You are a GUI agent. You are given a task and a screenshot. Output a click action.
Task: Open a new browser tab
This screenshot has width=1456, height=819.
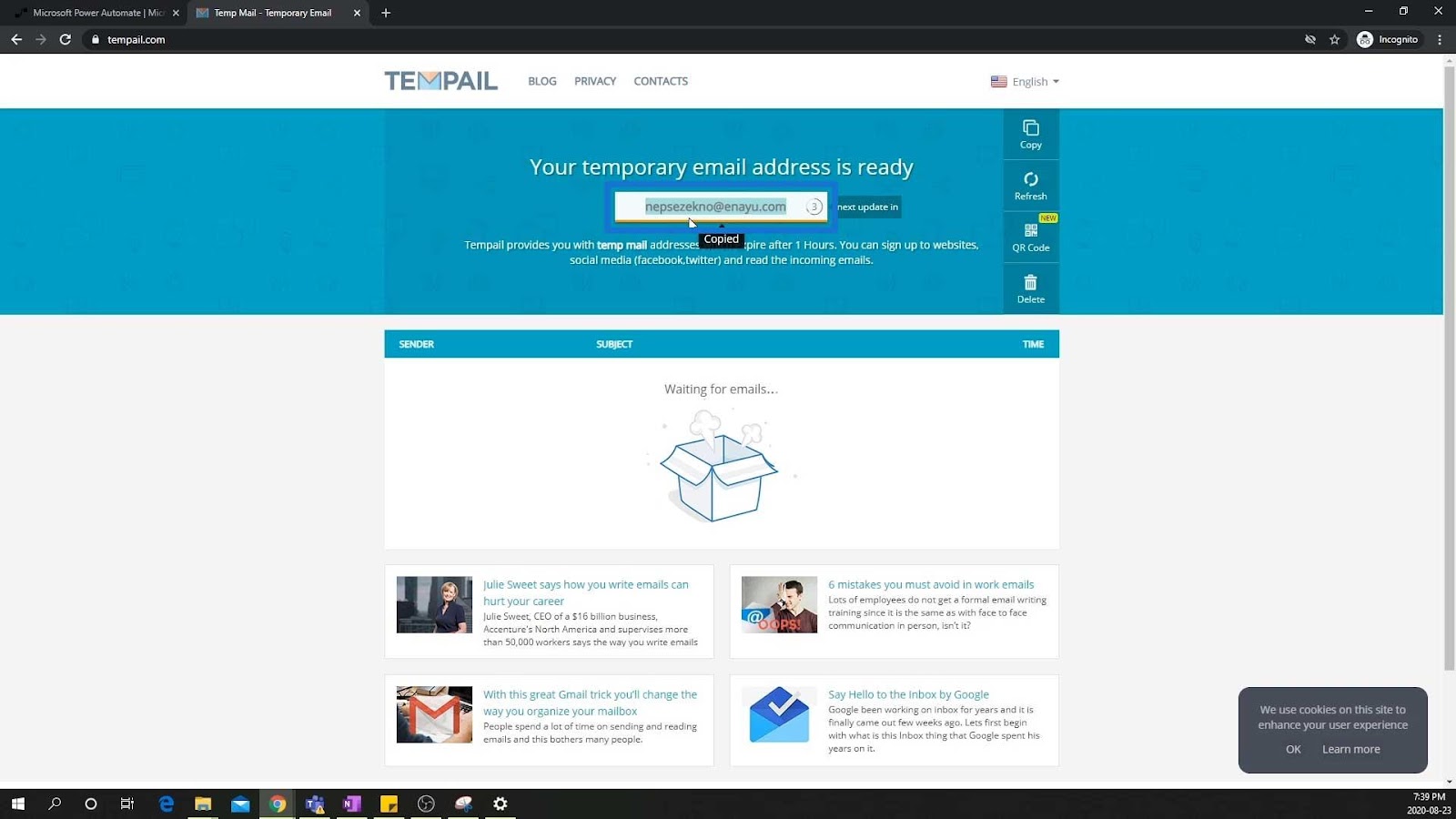(x=386, y=13)
